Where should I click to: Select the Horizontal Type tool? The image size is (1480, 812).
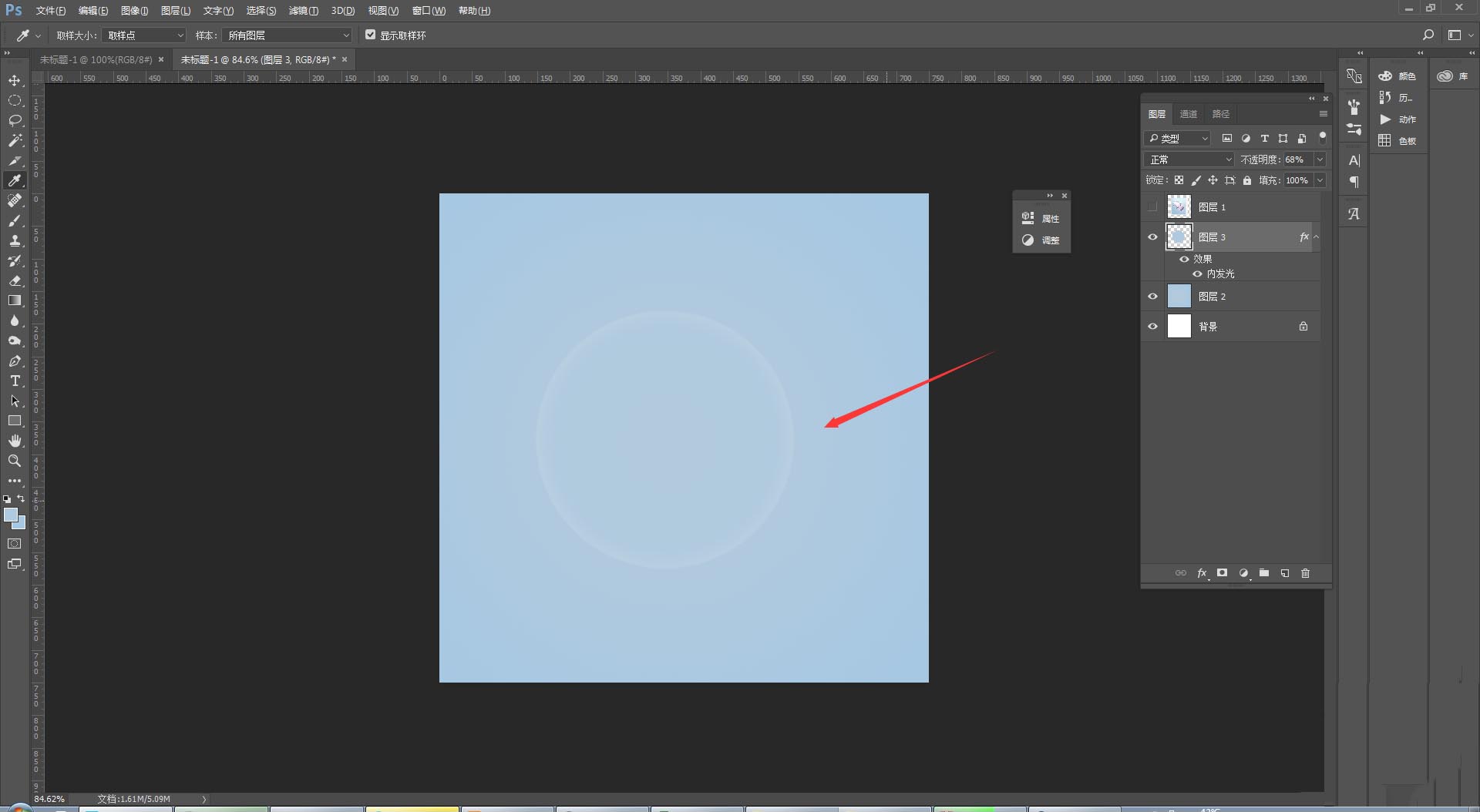point(15,381)
